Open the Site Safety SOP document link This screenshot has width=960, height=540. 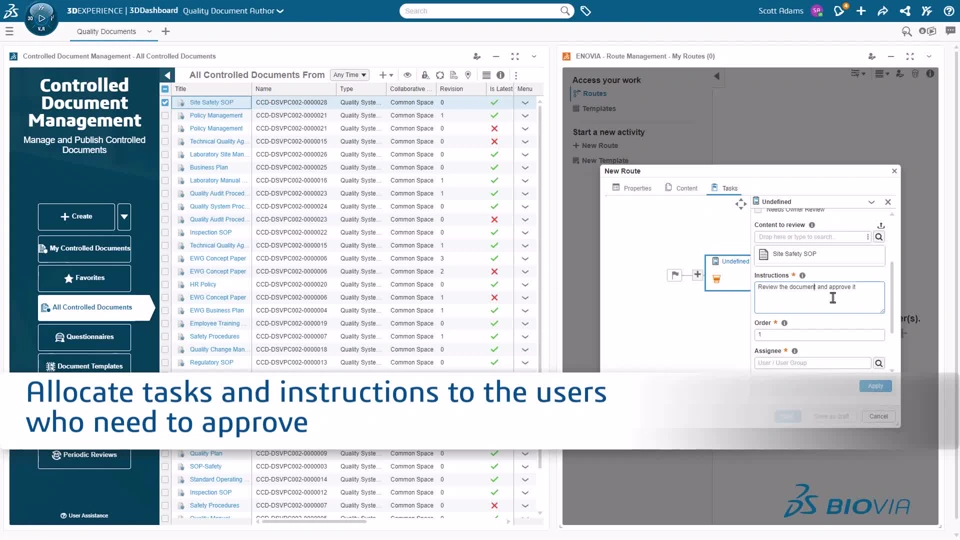point(211,103)
